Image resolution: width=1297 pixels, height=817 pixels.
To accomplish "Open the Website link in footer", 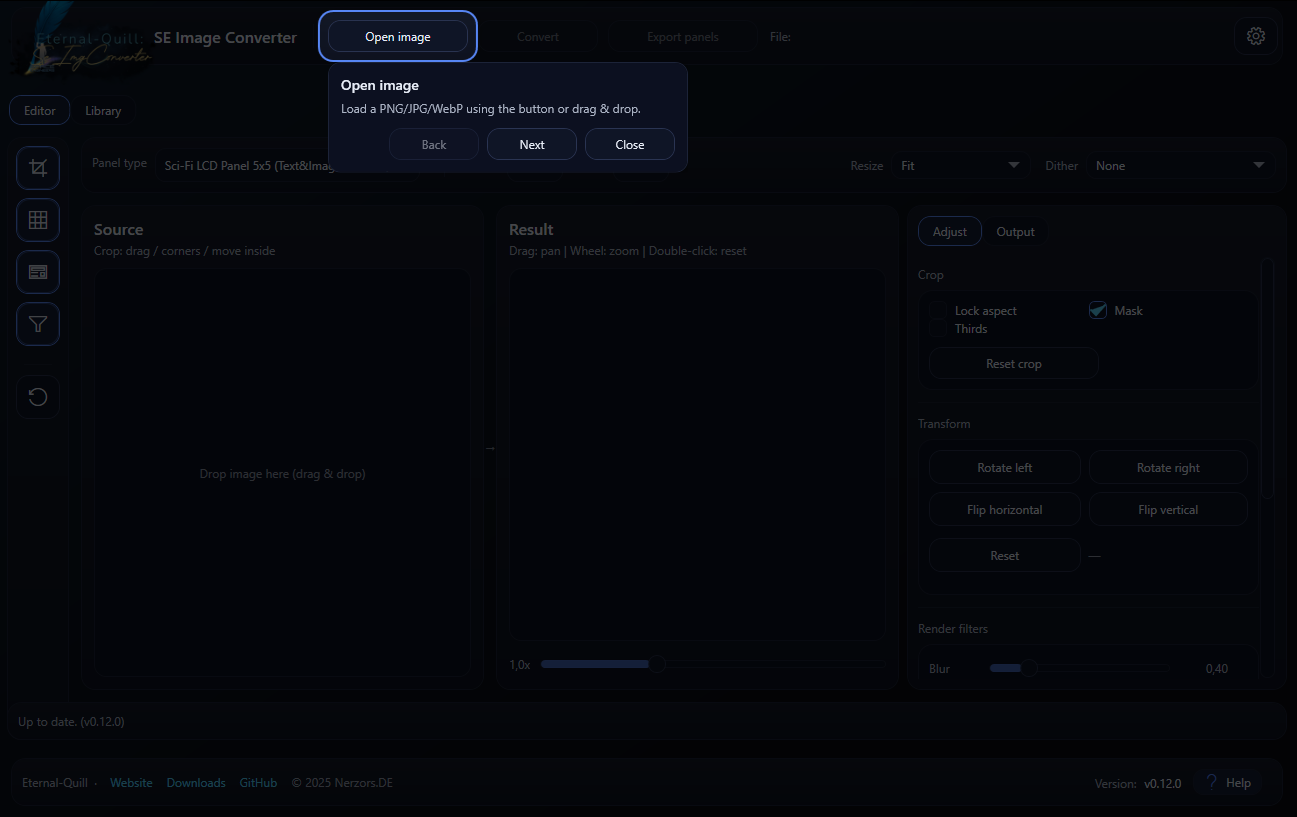I will (x=131, y=783).
